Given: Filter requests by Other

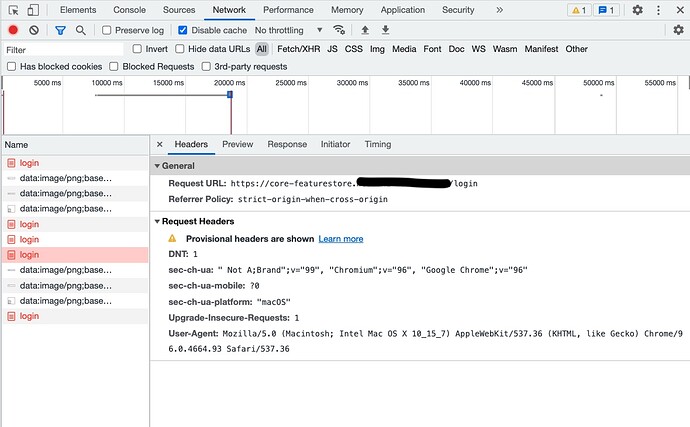Looking at the screenshot, I should pyautogui.click(x=576, y=49).
